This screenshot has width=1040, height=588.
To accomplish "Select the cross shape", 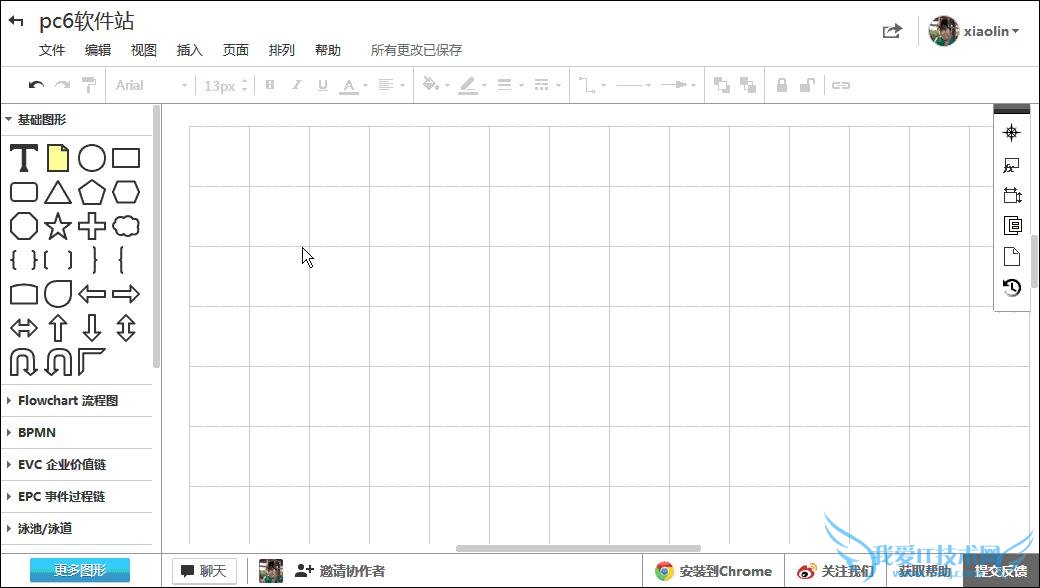I will 92,227.
